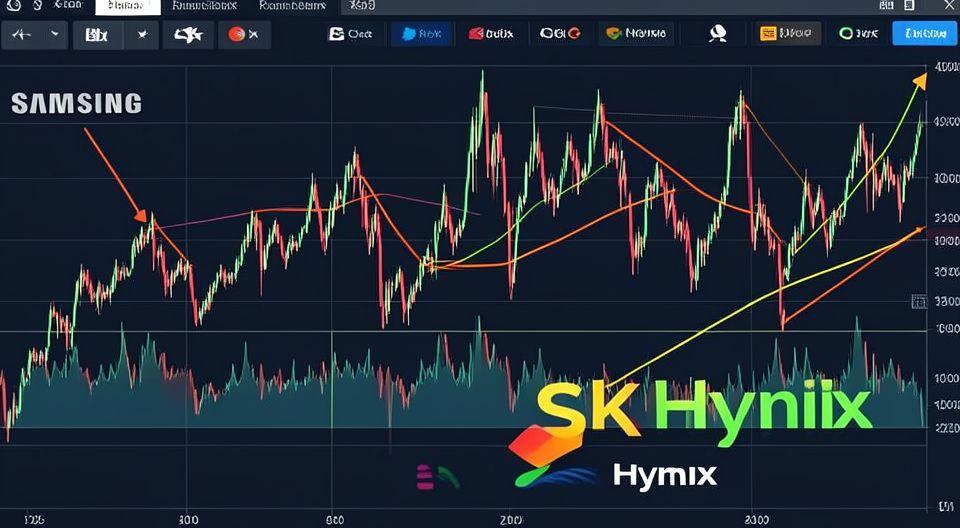Viewport: 960px width, 528px height.
Task: Click the waveform icon in the top-left toolbar
Action: (x=20, y=34)
